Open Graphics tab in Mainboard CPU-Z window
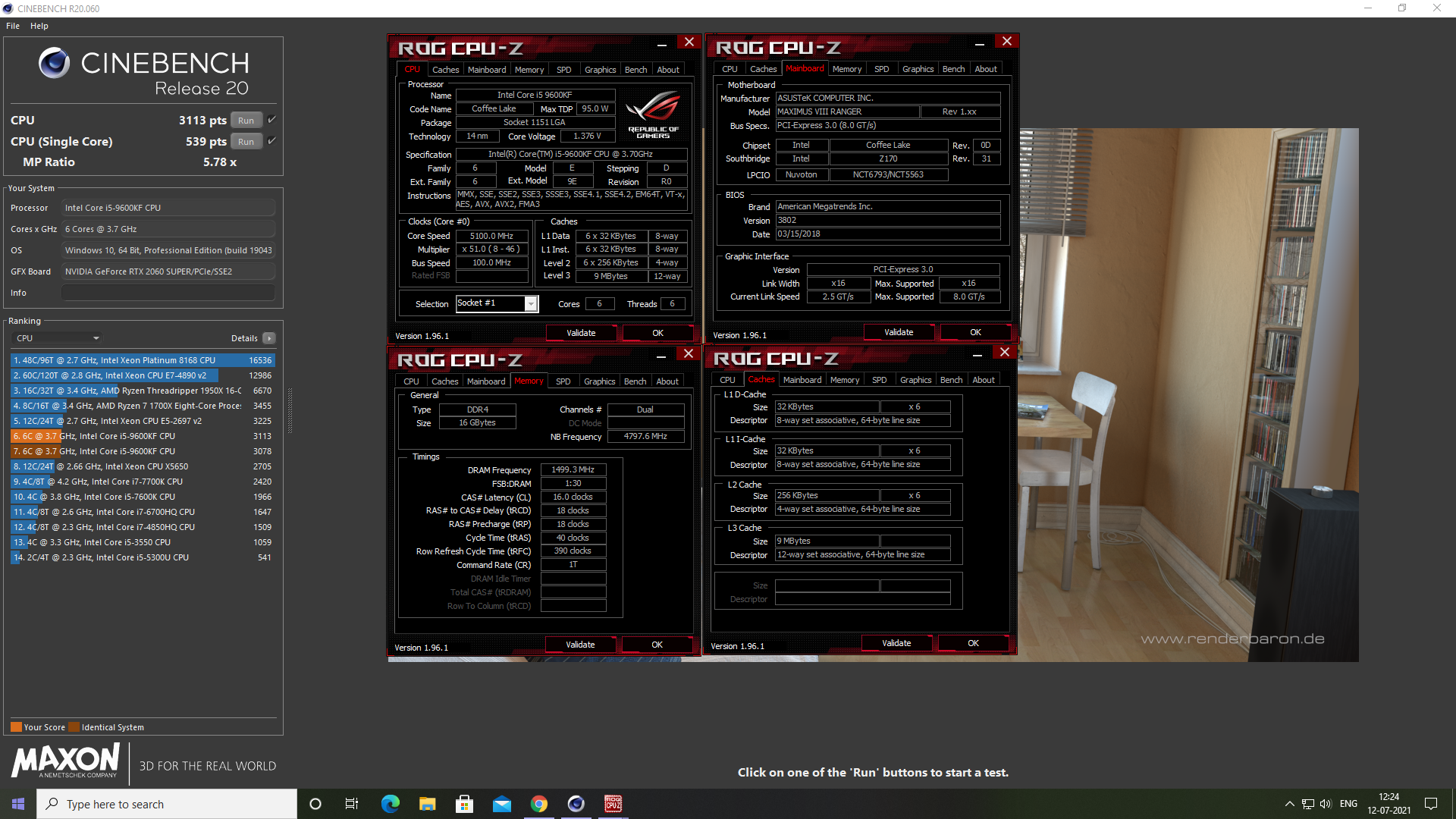Screen dimensions: 1456x819 [x=918, y=69]
